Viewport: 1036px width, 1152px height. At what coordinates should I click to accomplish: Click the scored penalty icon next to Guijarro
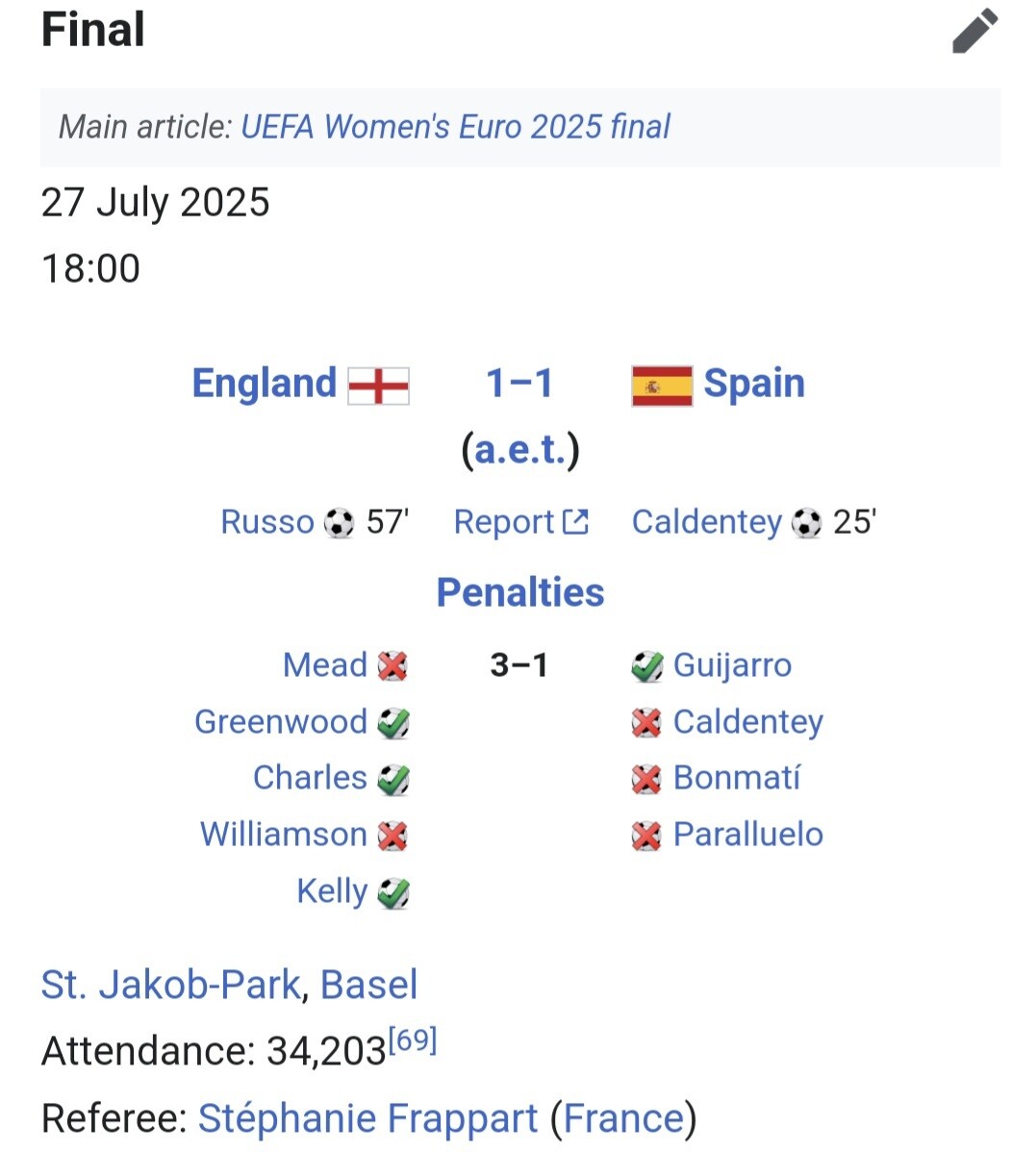[x=646, y=665]
